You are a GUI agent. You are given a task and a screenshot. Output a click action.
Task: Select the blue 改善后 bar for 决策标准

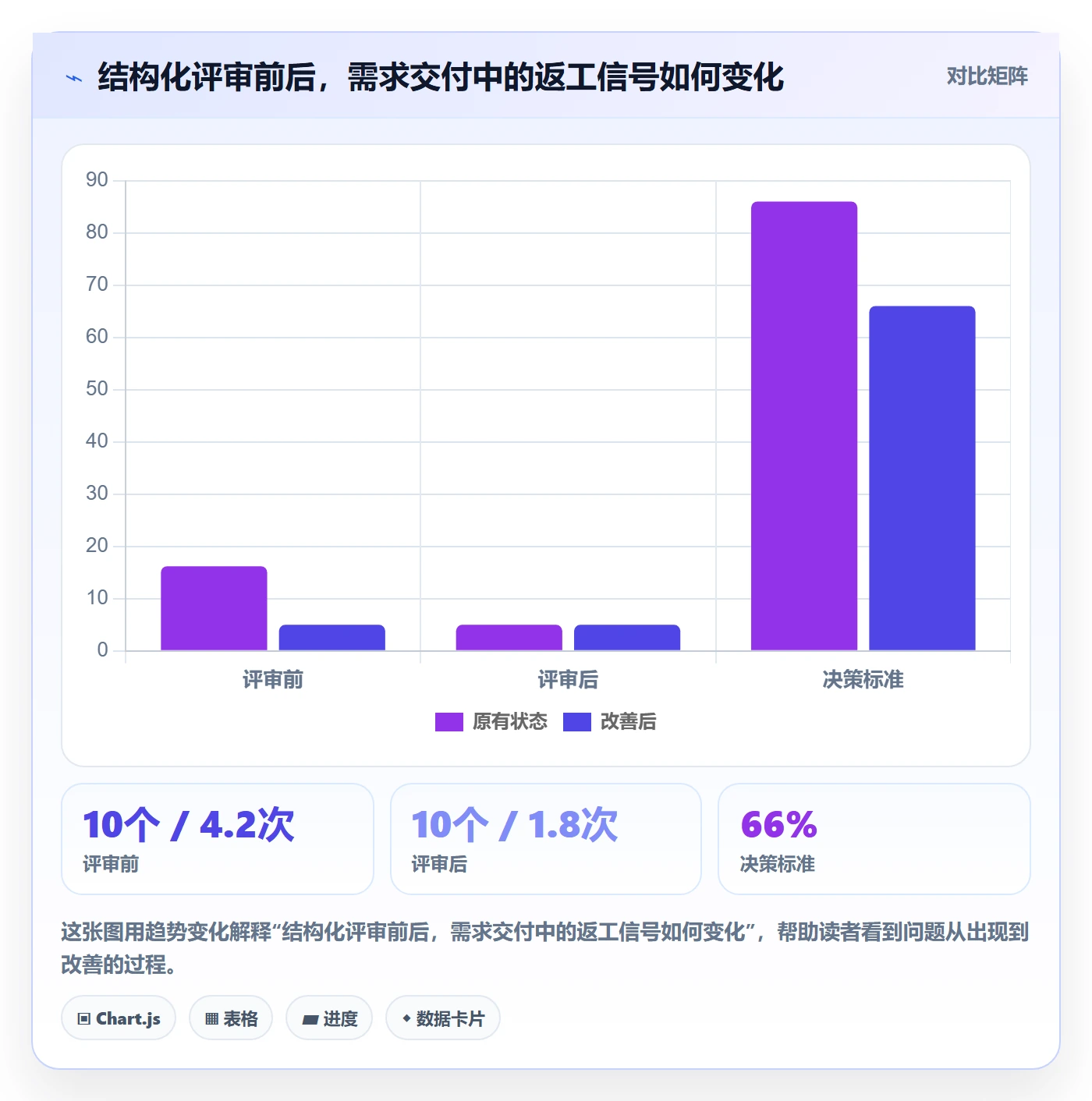tap(922, 478)
